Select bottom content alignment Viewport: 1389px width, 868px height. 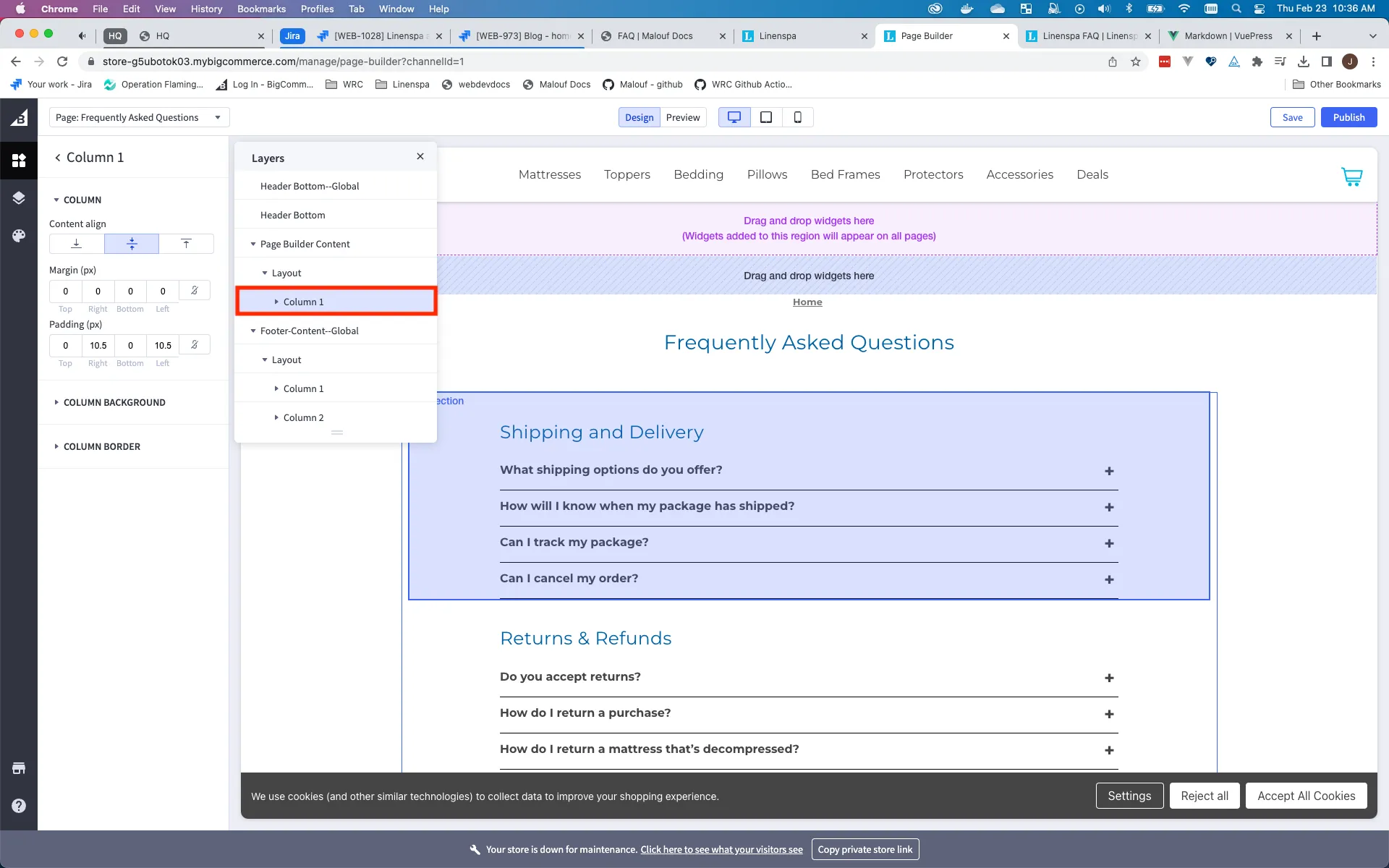[75, 244]
